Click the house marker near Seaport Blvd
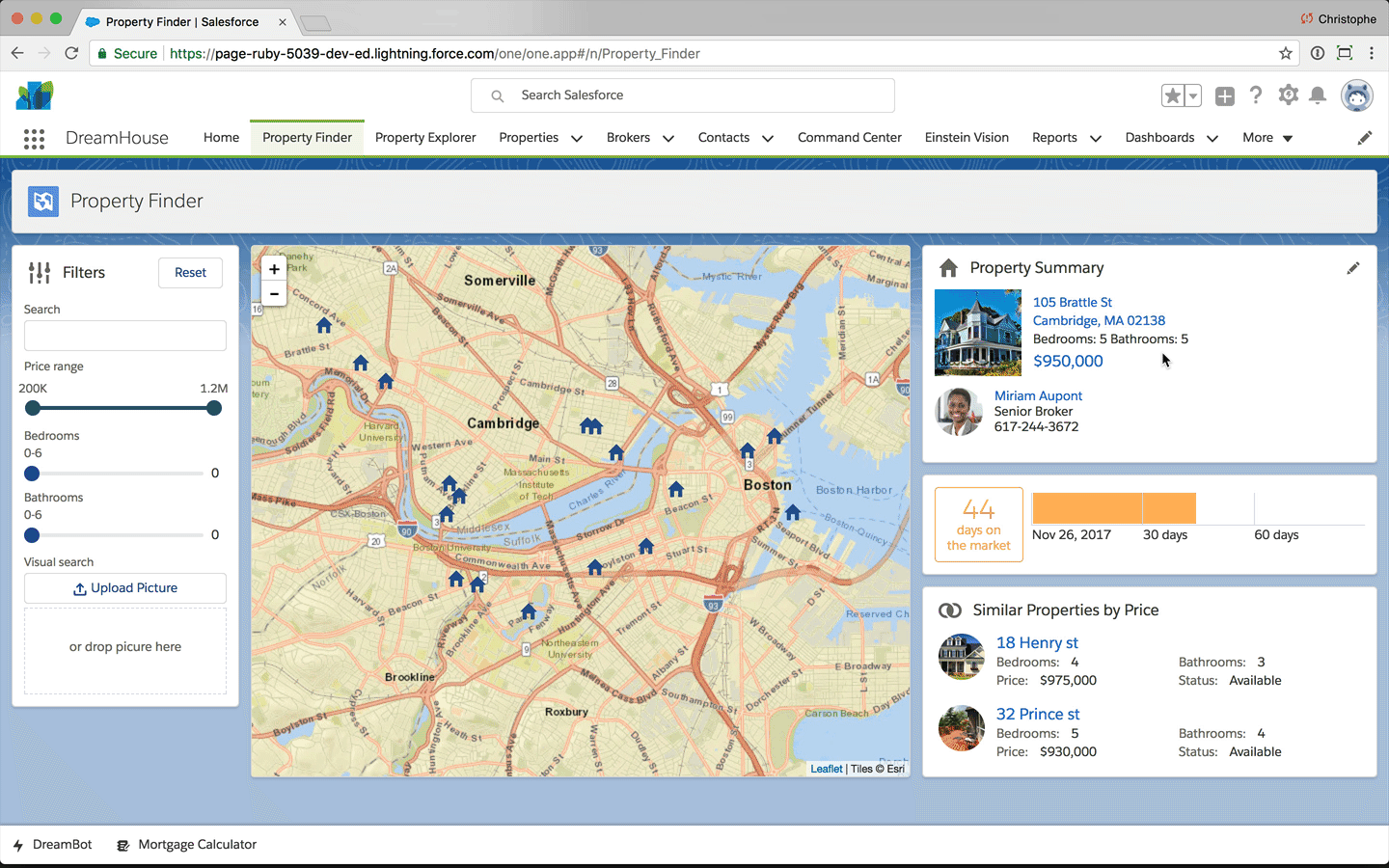Screen dimensions: 1389x868 click(793, 511)
